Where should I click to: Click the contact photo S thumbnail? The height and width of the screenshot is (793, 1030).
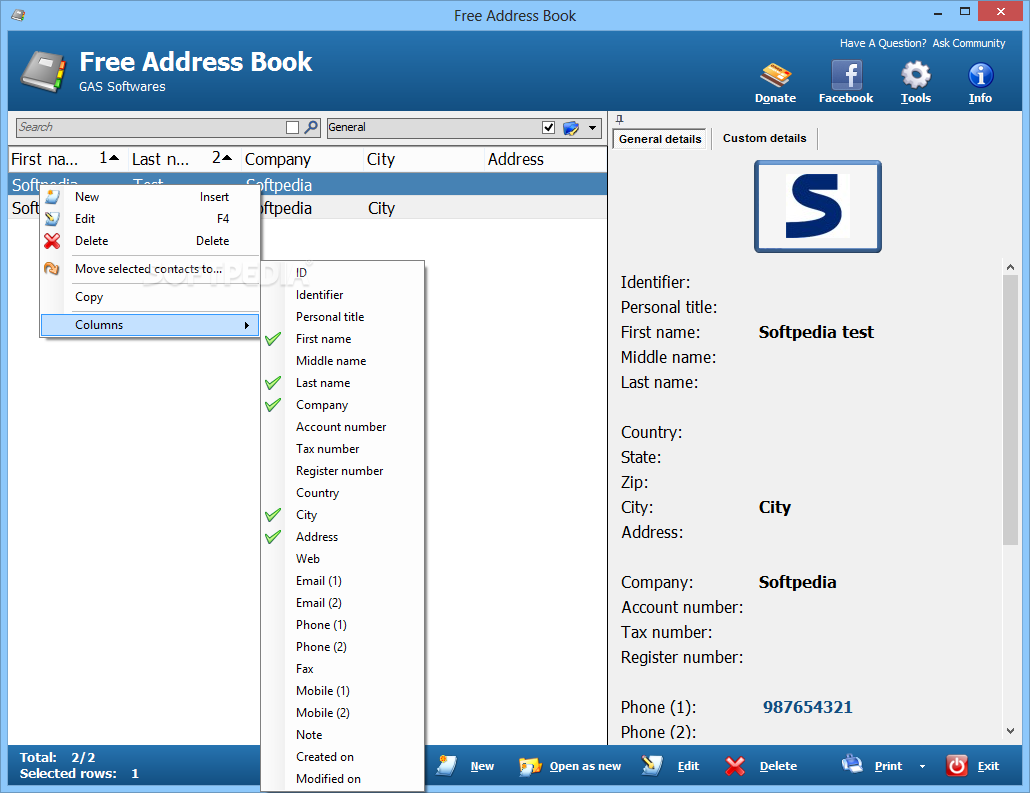[x=818, y=206]
